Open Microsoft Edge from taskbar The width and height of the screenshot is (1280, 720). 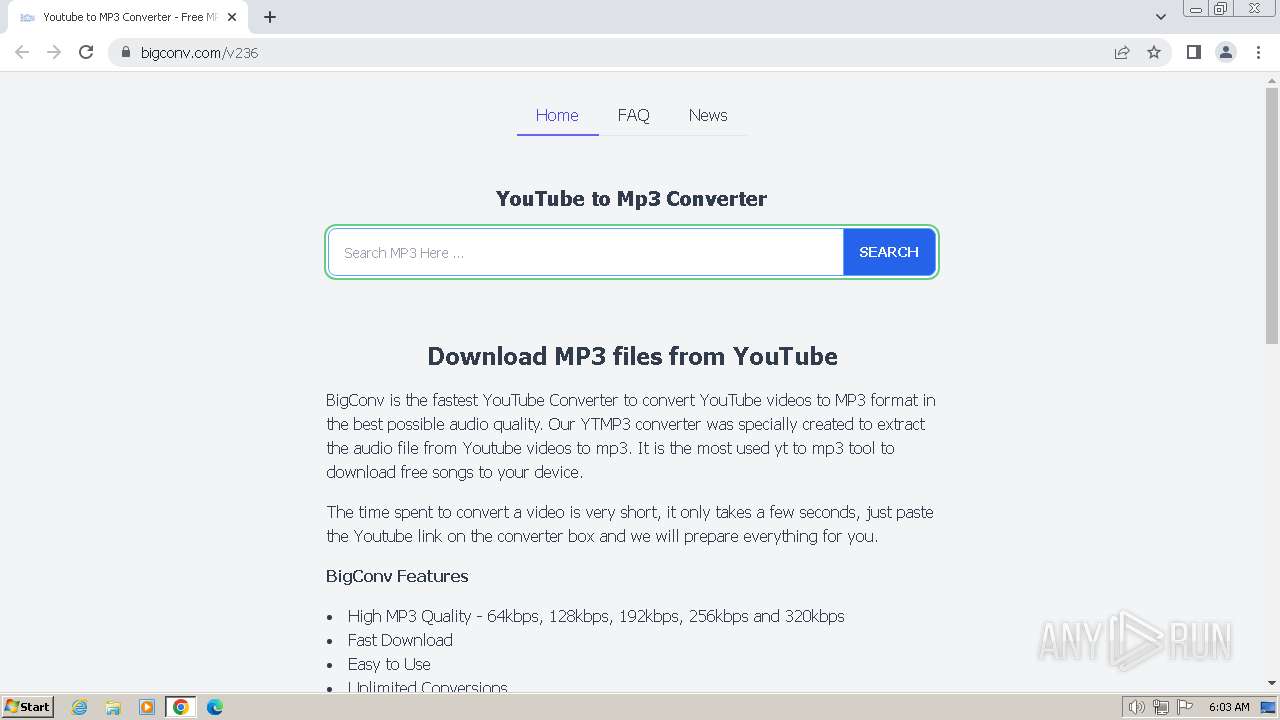215,707
